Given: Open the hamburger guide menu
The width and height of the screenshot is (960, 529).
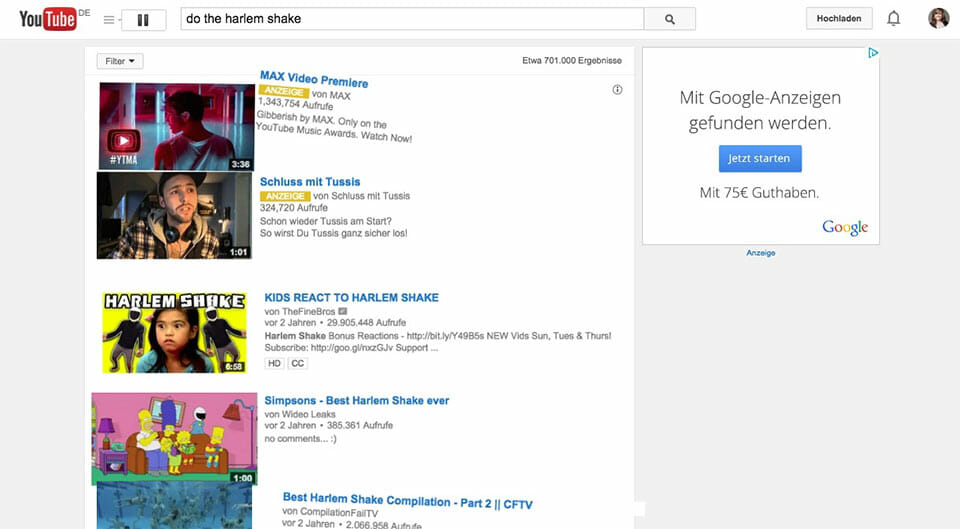Looking at the screenshot, I should (x=109, y=20).
